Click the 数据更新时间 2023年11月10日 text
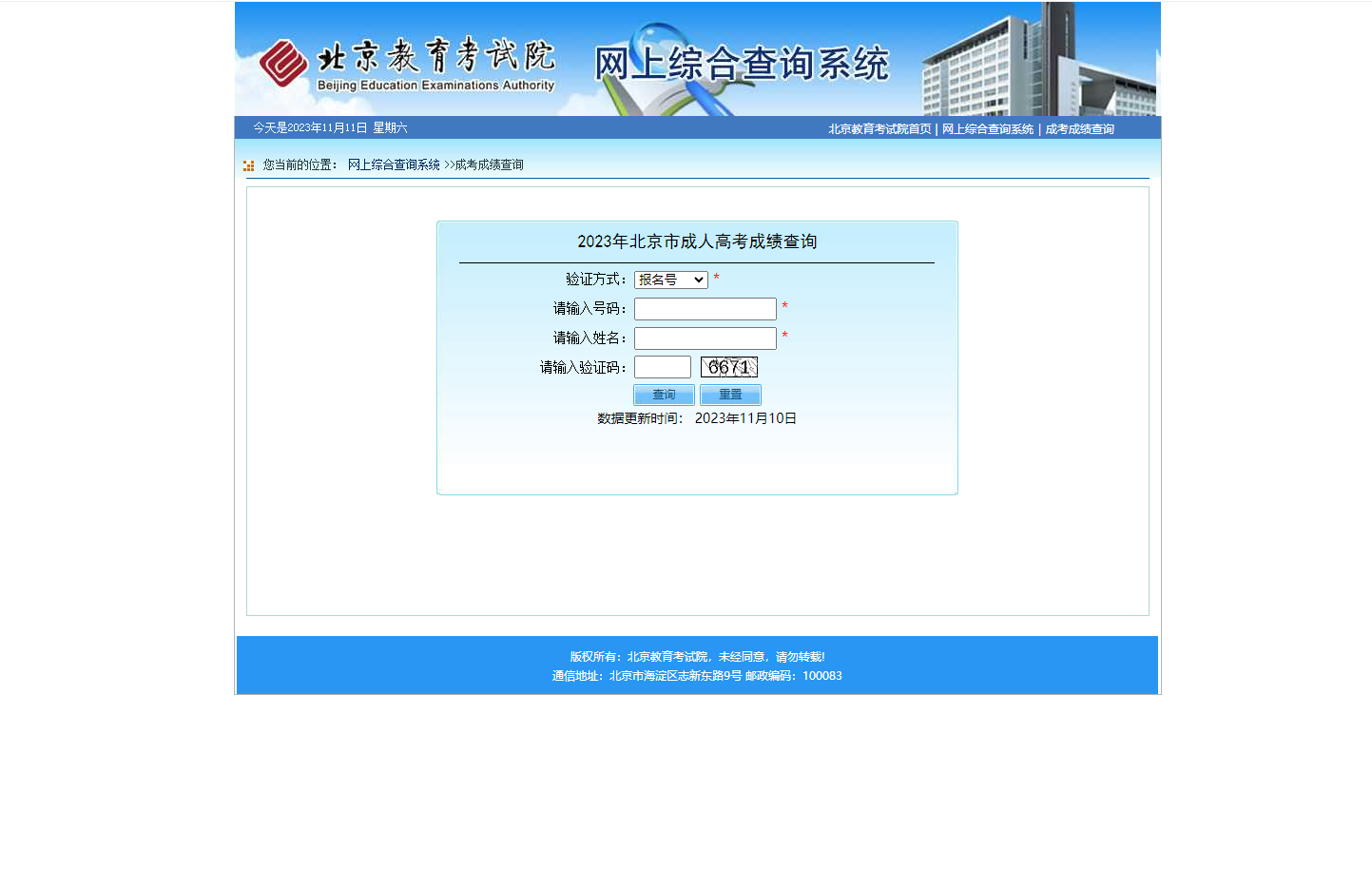The image size is (1372, 869). coord(697,418)
